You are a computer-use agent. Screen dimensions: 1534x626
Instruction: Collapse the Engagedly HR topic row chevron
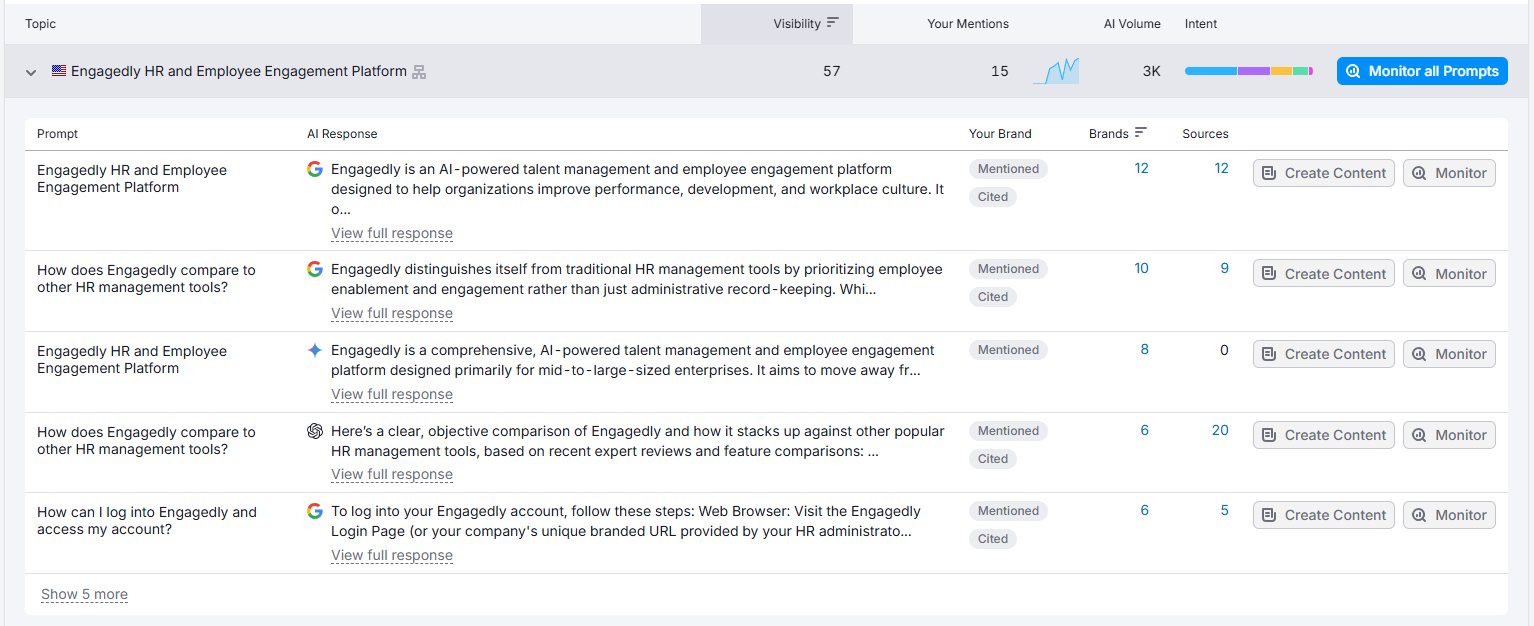(x=31, y=72)
